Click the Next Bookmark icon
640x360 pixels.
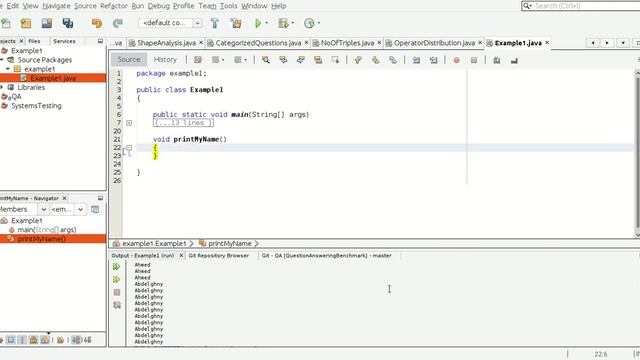tap(375, 60)
